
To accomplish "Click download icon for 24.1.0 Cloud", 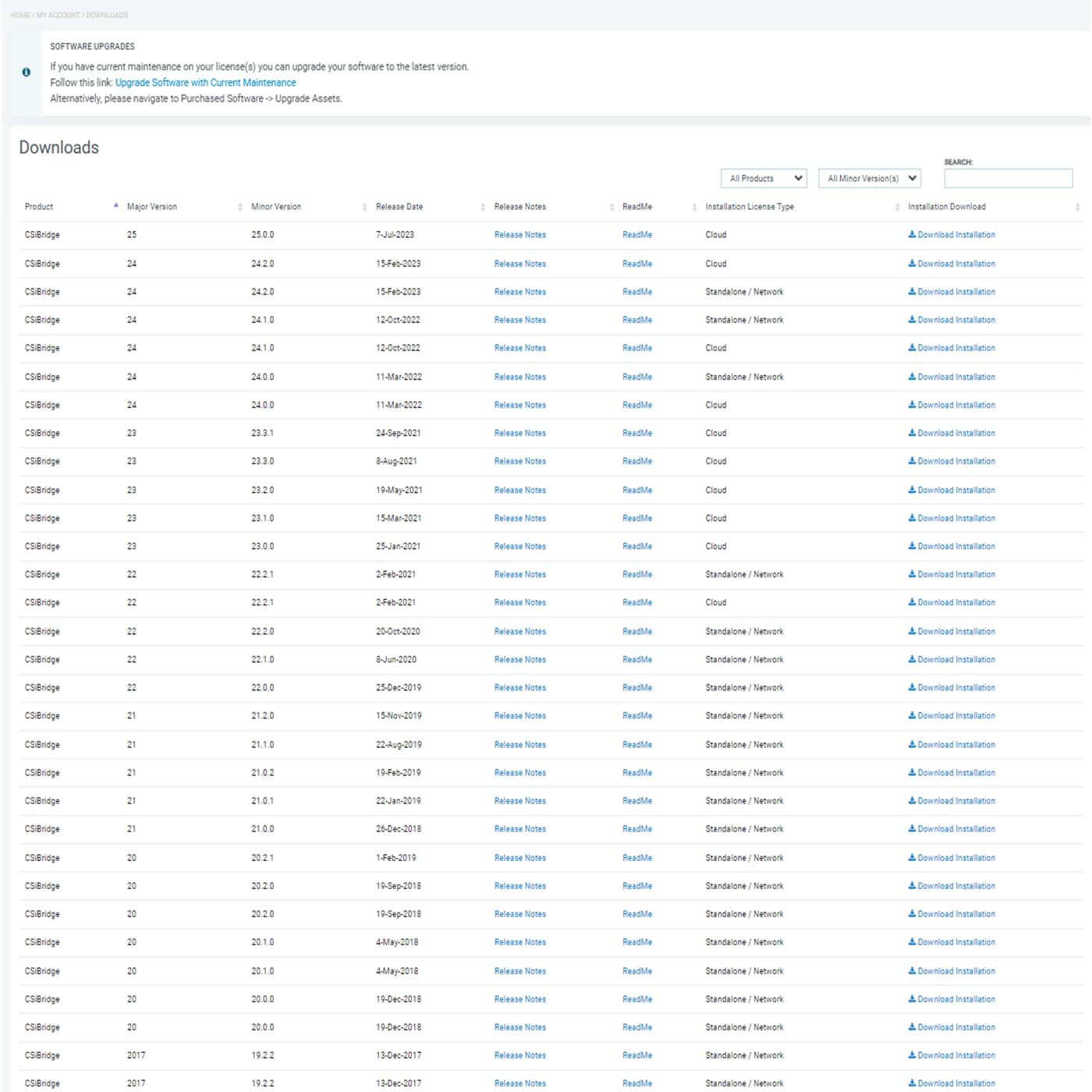I will pos(912,347).
